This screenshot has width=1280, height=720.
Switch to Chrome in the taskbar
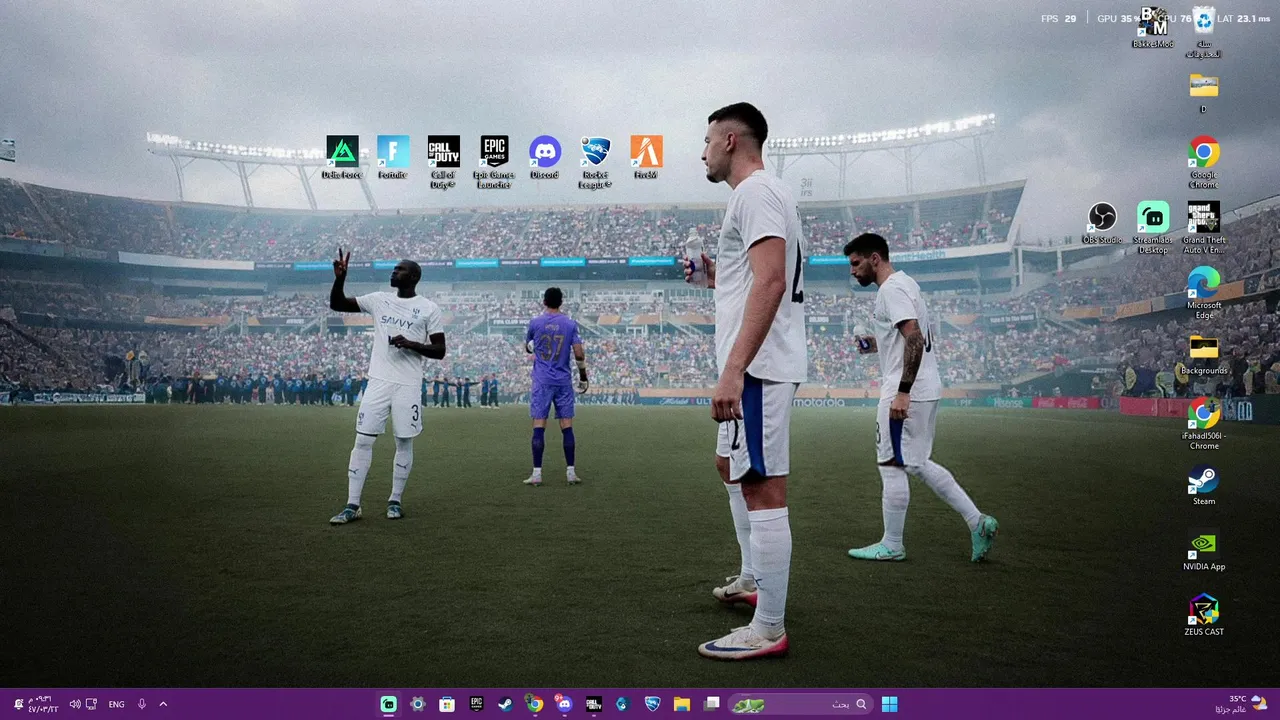(x=535, y=704)
